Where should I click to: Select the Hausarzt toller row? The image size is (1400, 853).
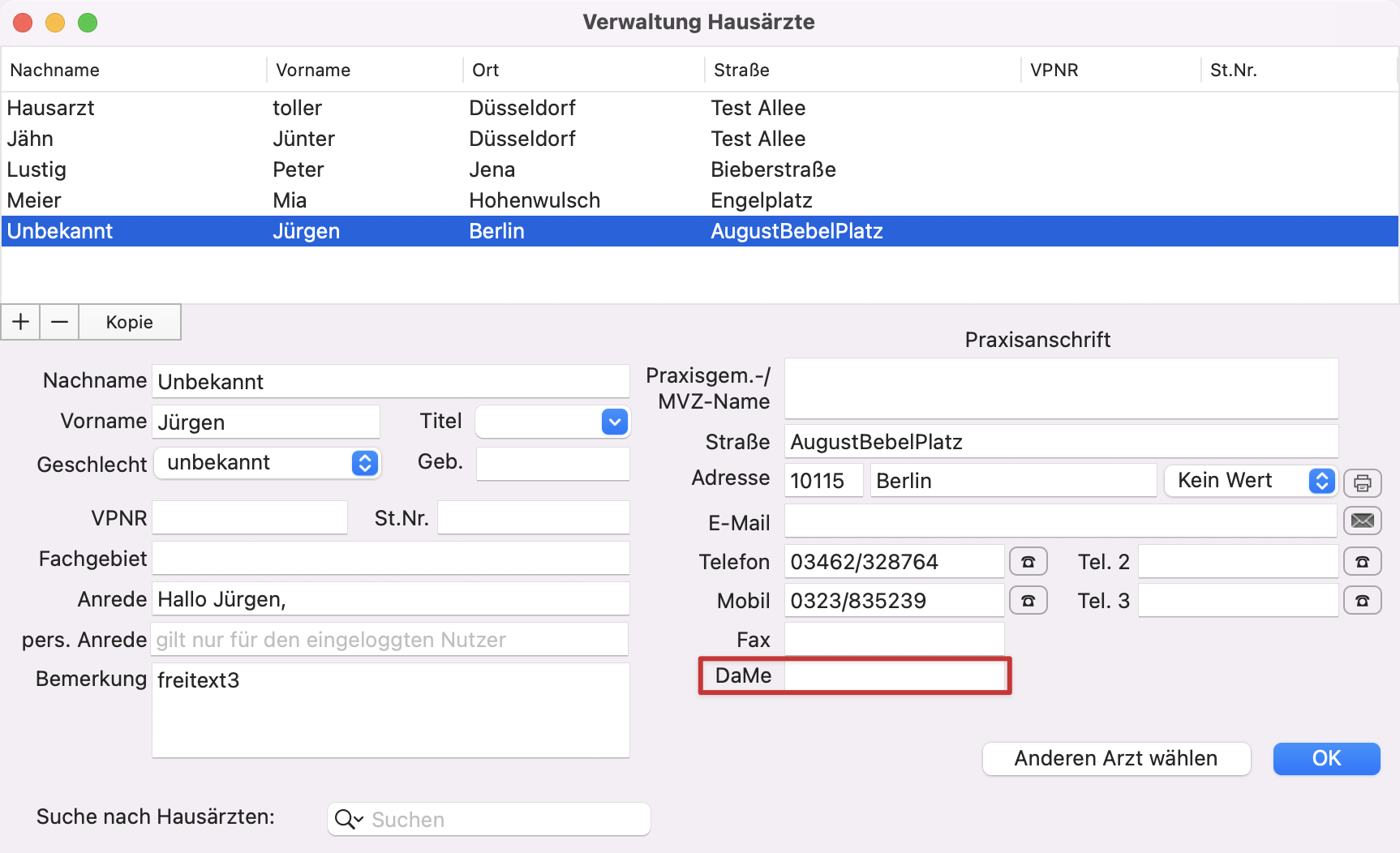(699, 108)
